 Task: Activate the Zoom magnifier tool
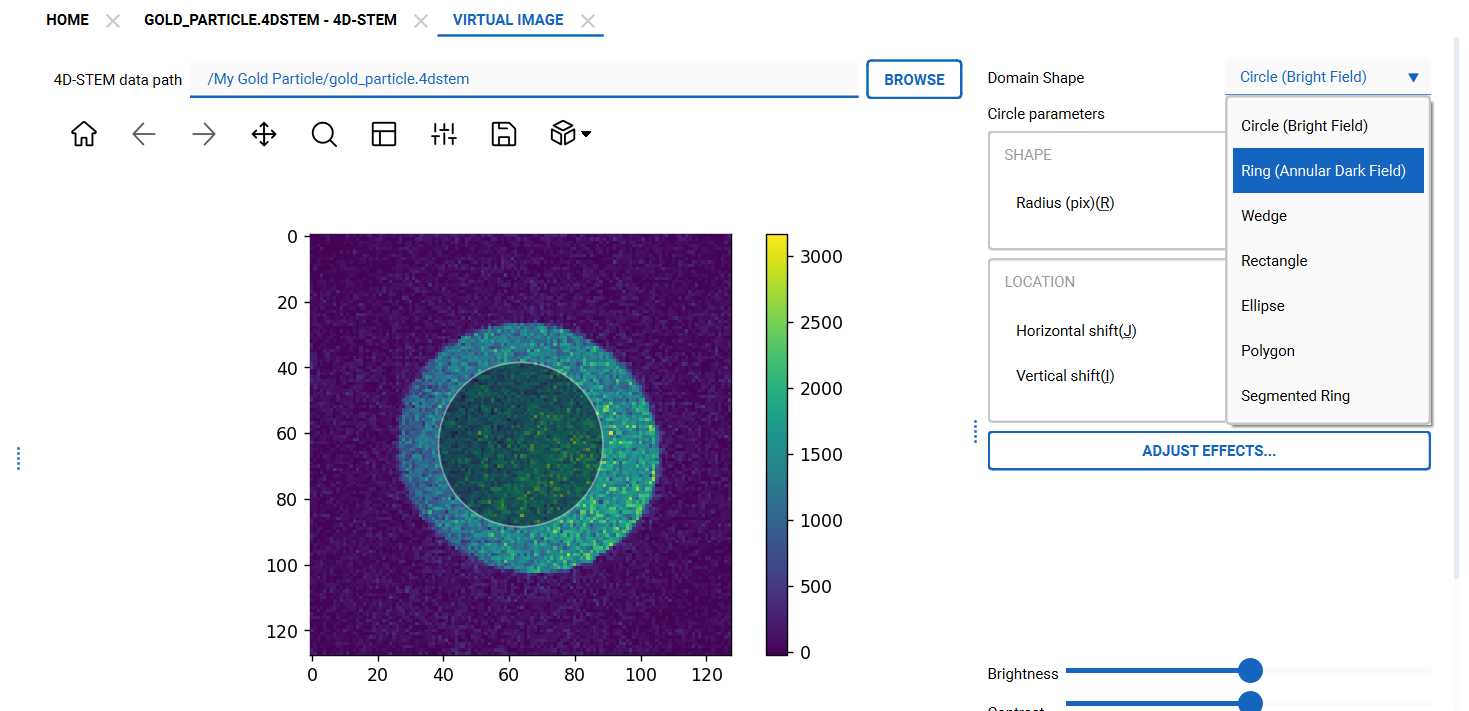coord(324,134)
